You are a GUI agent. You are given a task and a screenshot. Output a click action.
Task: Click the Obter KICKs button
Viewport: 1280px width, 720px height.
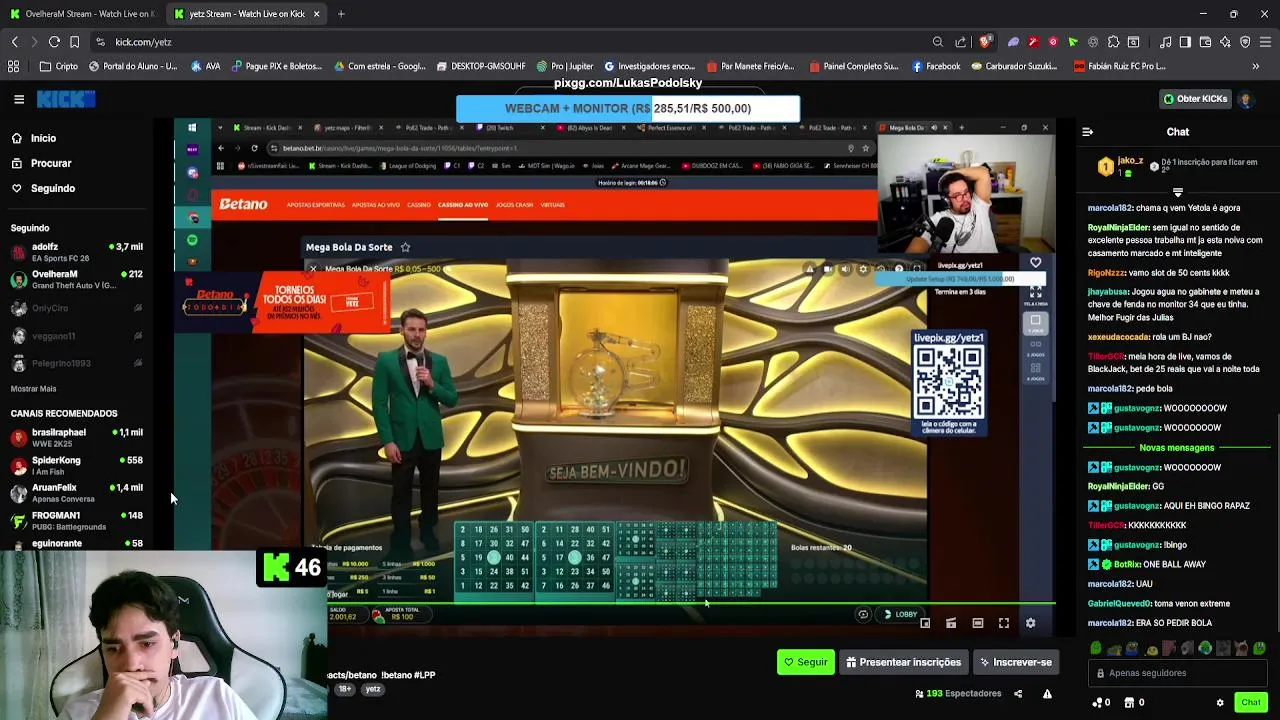click(1195, 99)
